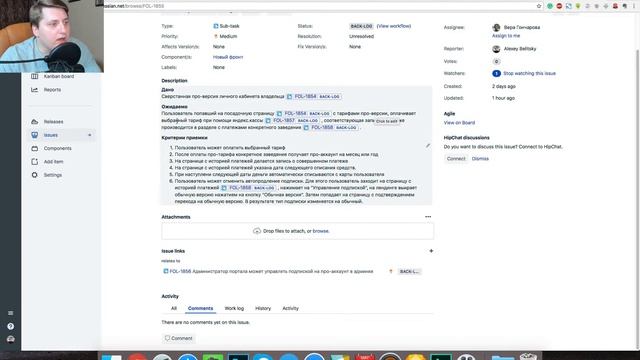
Task: Open FOL-1854 link in the Дано section
Action: point(305,97)
